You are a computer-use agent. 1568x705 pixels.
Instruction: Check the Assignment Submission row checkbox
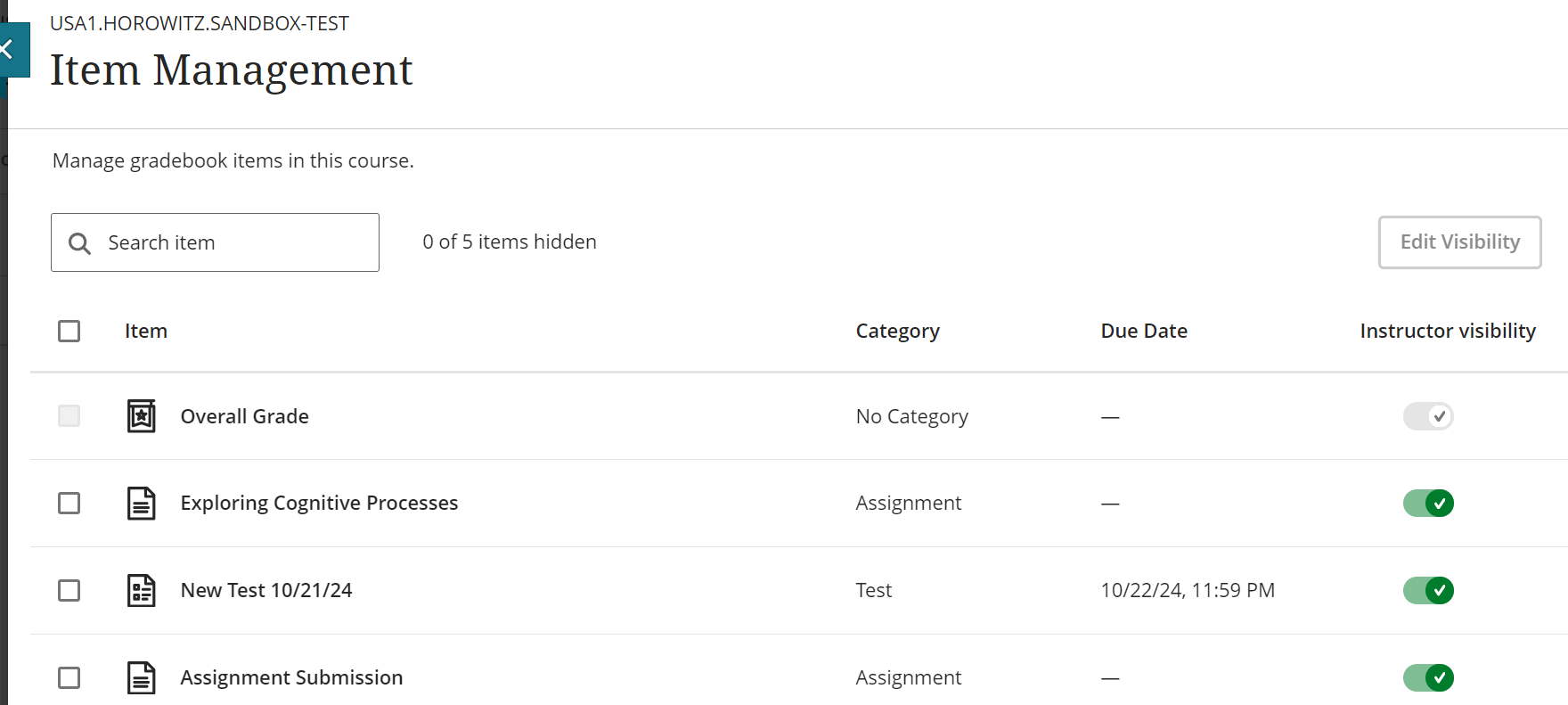69,678
